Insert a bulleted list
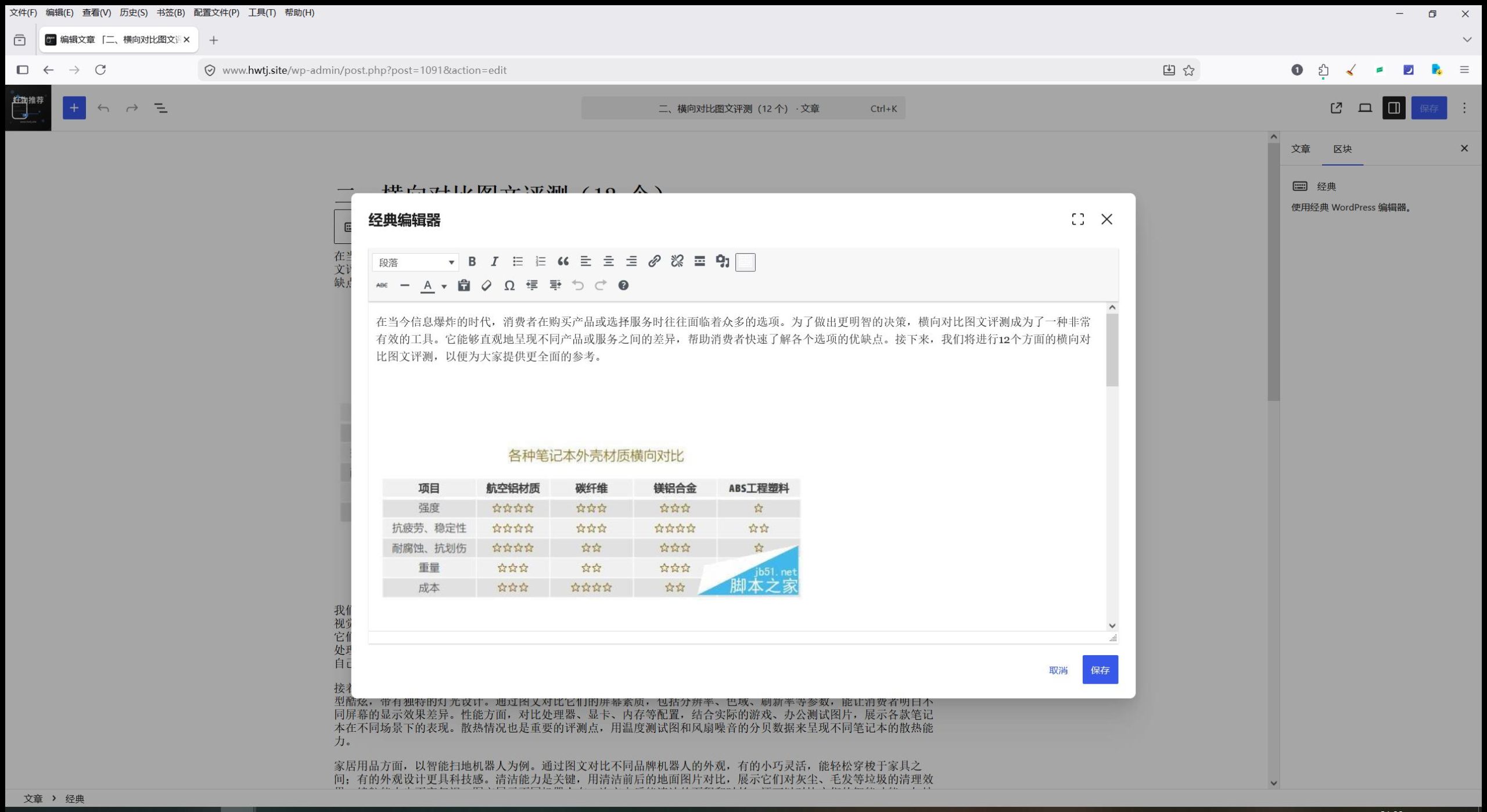Viewport: 1487px width, 812px height. point(518,261)
